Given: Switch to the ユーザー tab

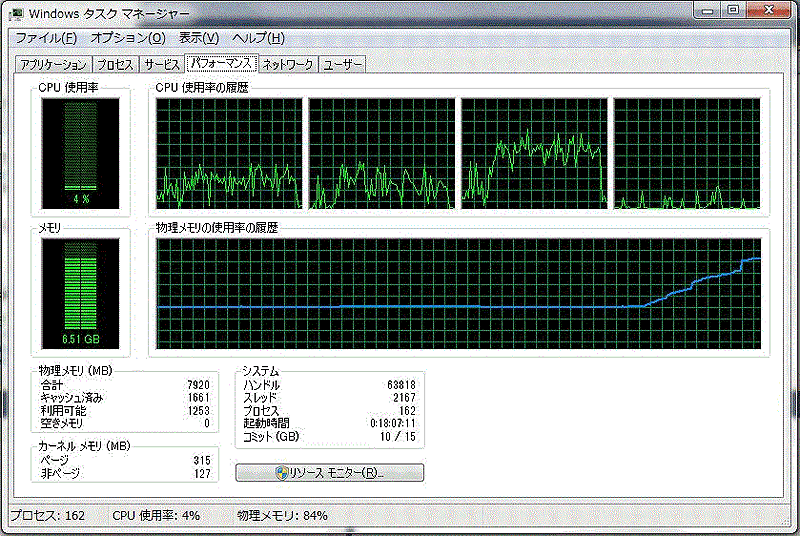Looking at the screenshot, I should pyautogui.click(x=342, y=65).
